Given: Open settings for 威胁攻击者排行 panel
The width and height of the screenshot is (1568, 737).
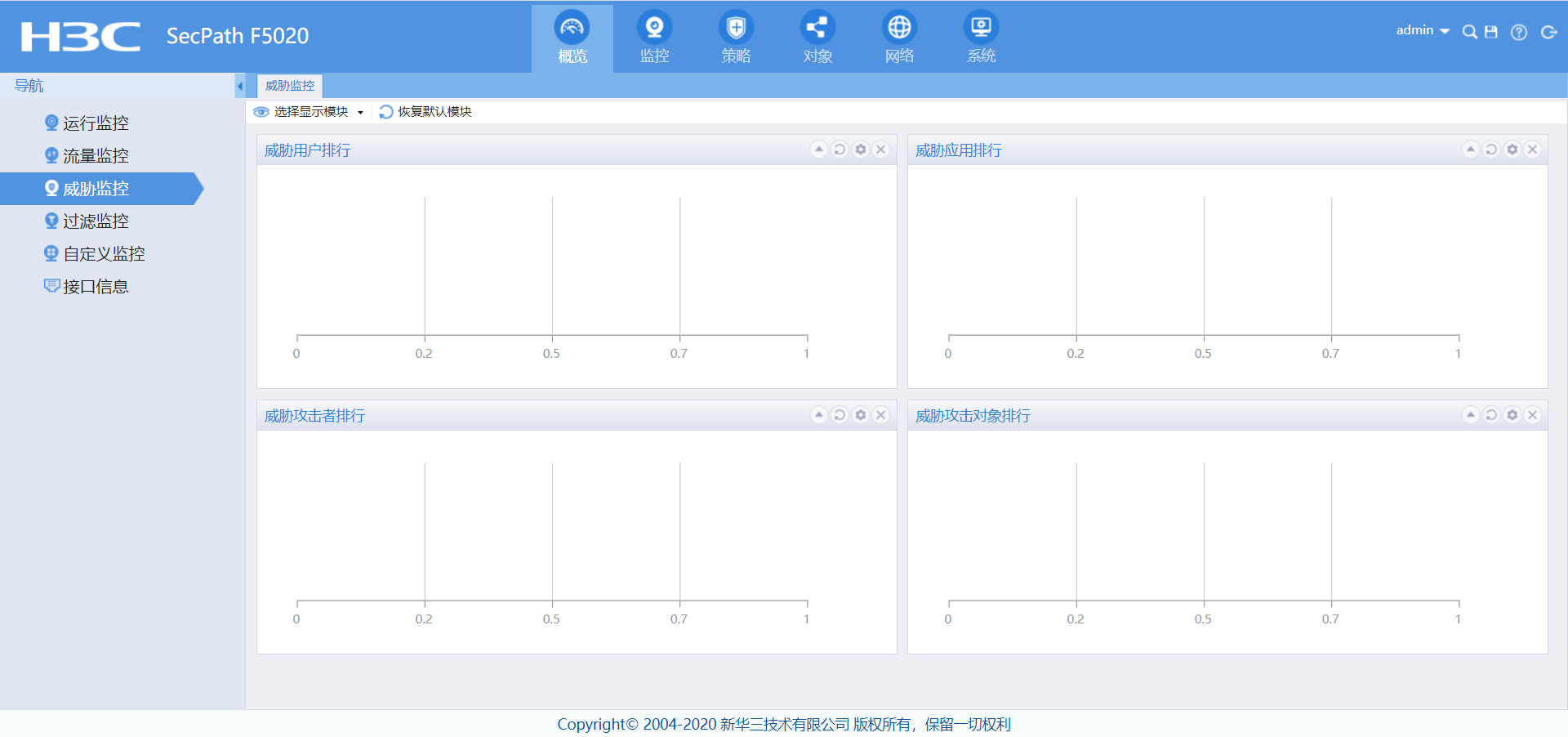Looking at the screenshot, I should 861,415.
